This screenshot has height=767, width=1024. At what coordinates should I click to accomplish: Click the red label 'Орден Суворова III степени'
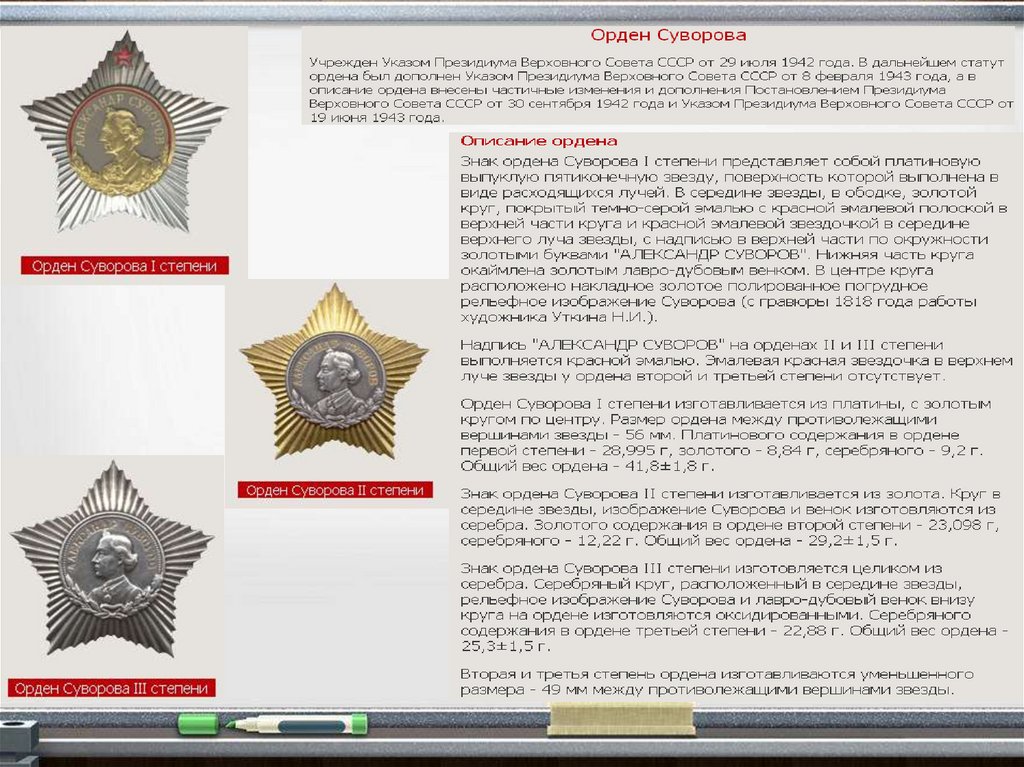tap(111, 688)
